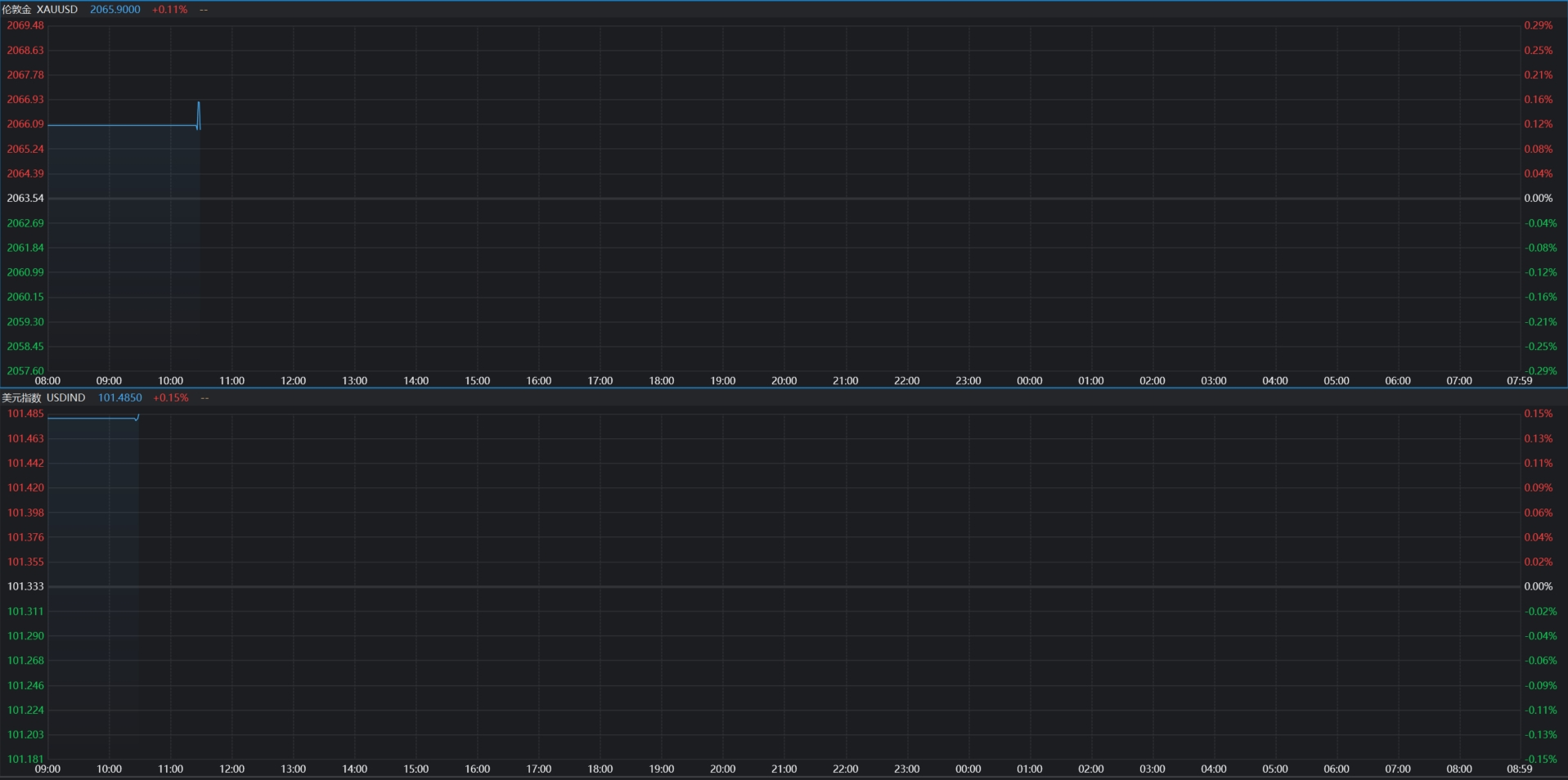Select the 101.442 index axis label
This screenshot has height=780, width=1568.
coord(25,464)
